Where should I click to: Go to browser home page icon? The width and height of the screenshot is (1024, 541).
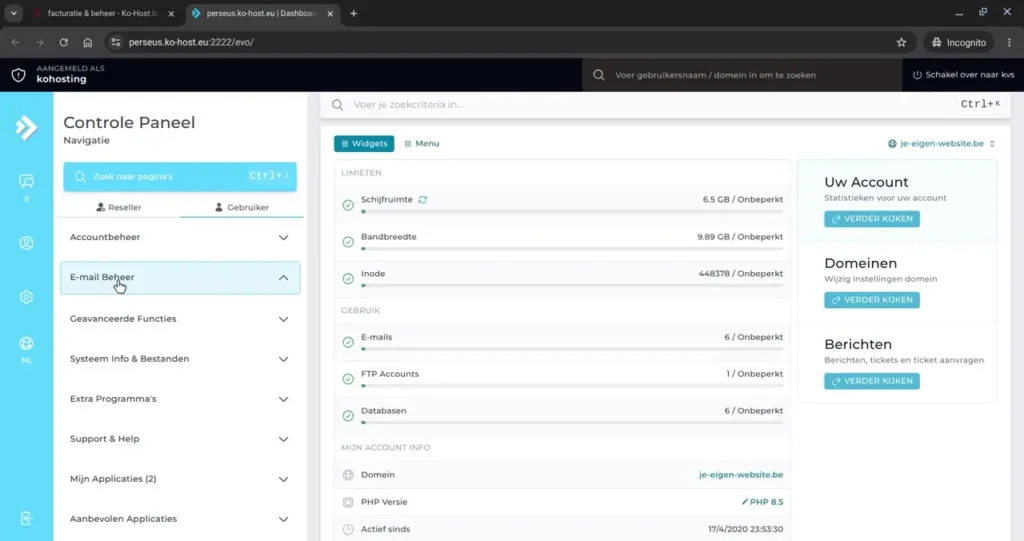(88, 42)
